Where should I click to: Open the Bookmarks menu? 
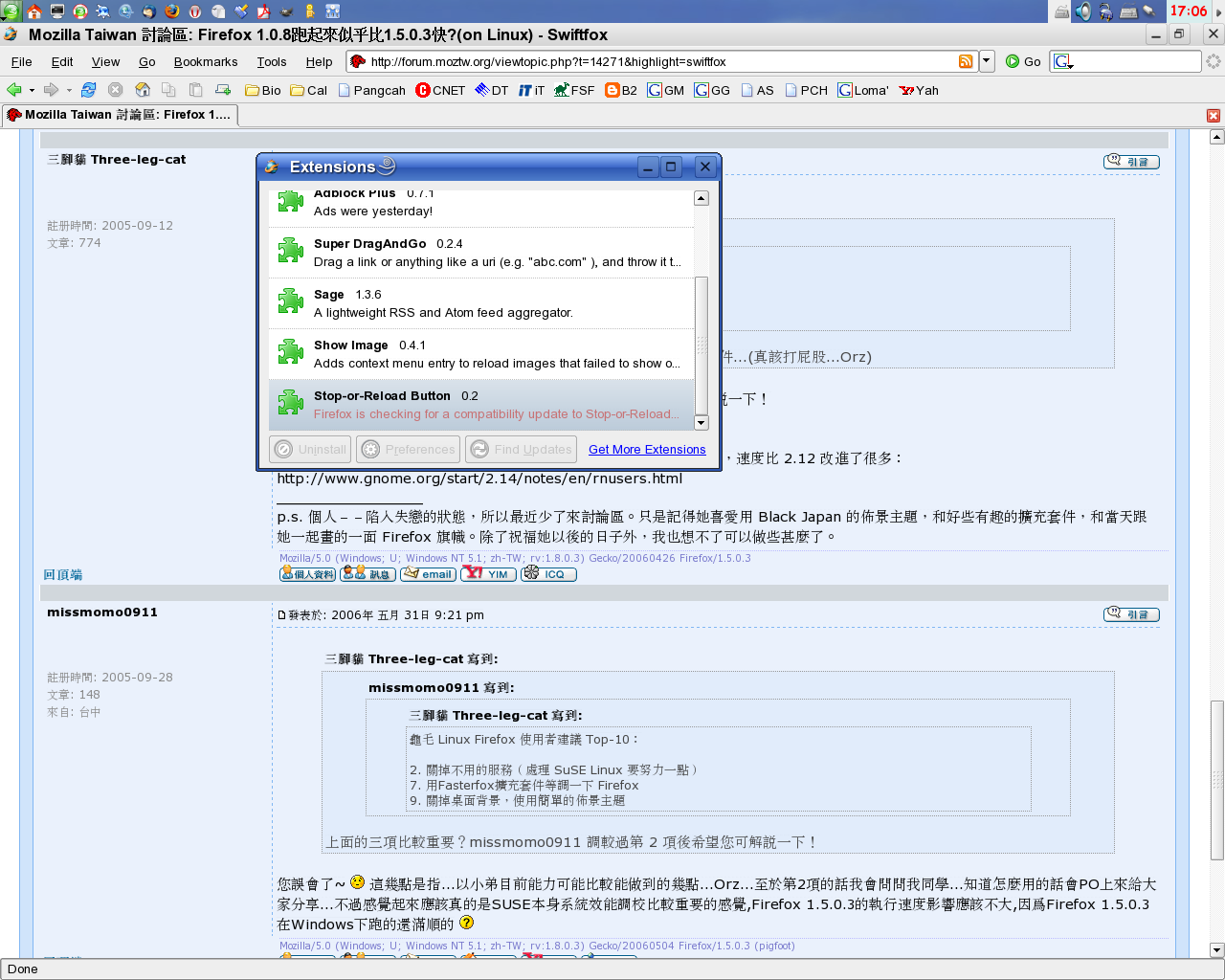tap(205, 61)
